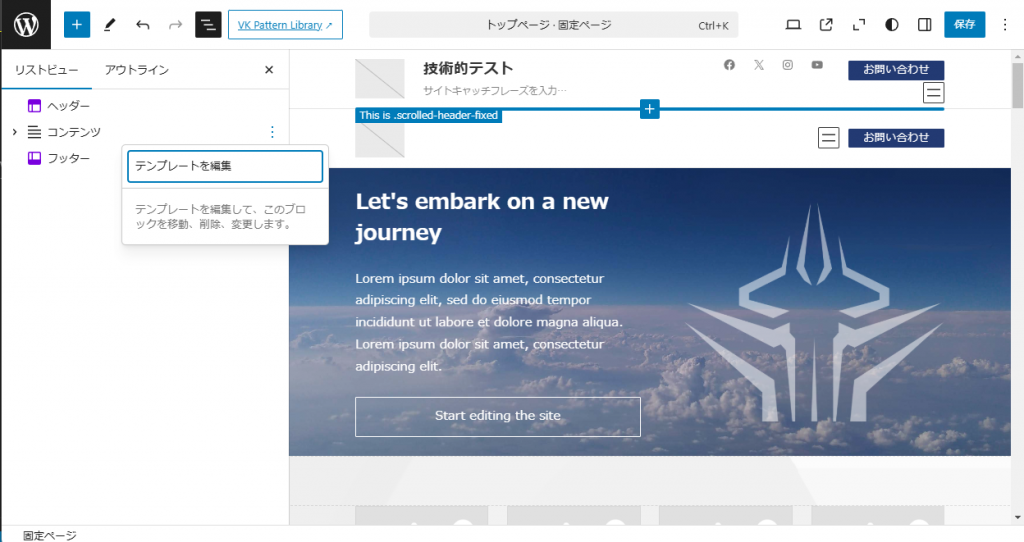Click the WordPress logo icon
Image resolution: width=1024 pixels, height=542 pixels.
click(x=26, y=24)
